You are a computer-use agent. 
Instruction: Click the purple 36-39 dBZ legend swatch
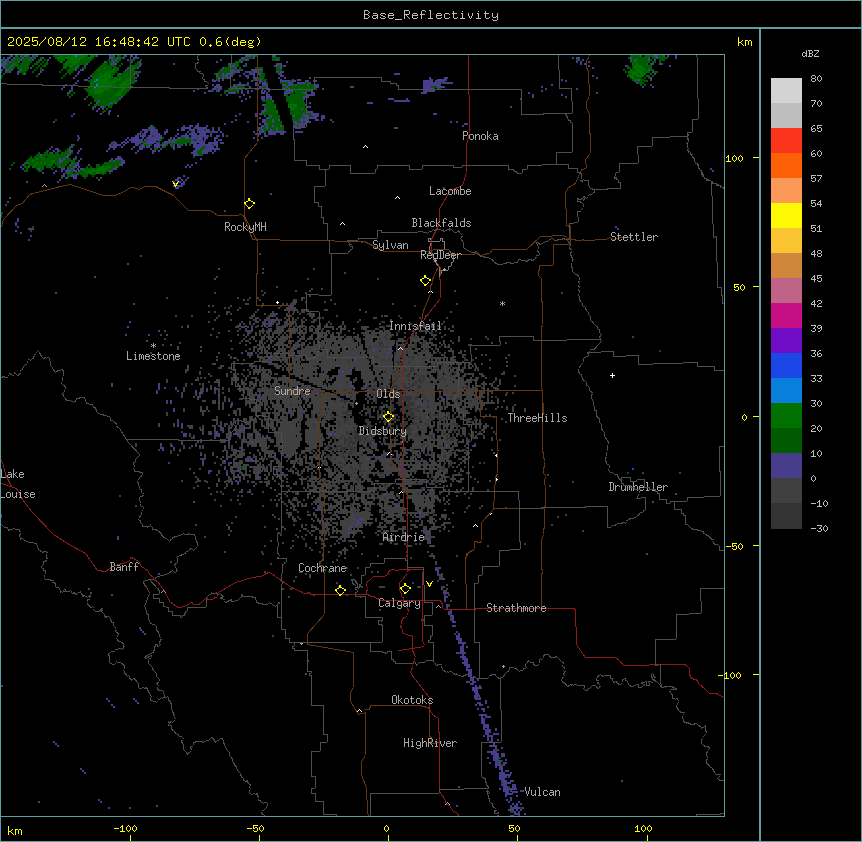click(x=786, y=341)
